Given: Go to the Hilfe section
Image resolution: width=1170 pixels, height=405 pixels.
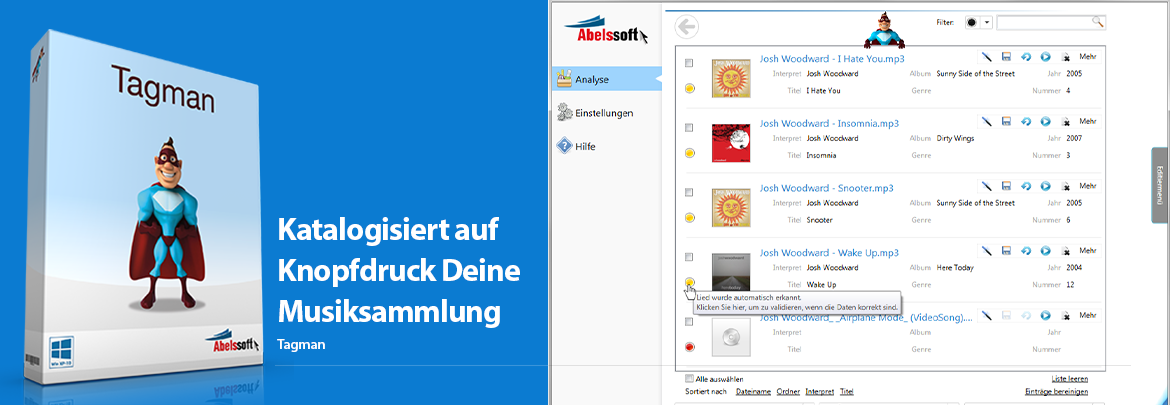Looking at the screenshot, I should [585, 146].
